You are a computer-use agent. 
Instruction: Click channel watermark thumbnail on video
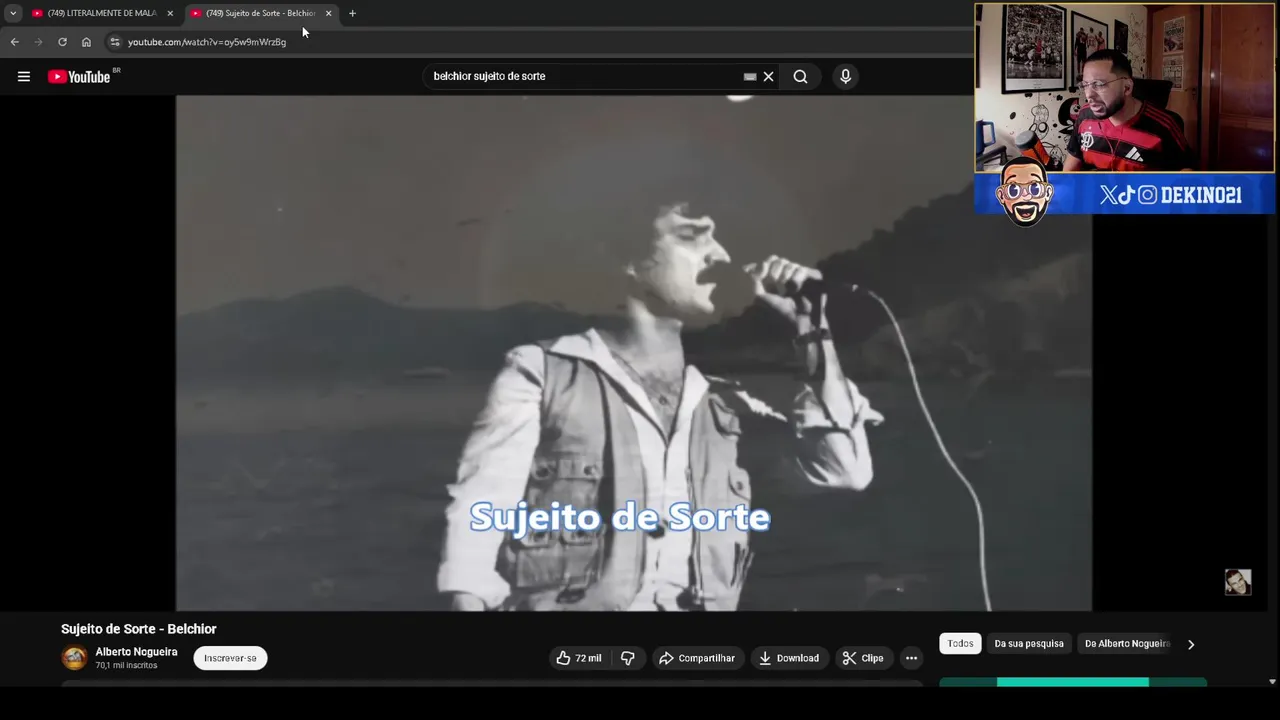click(x=1238, y=582)
